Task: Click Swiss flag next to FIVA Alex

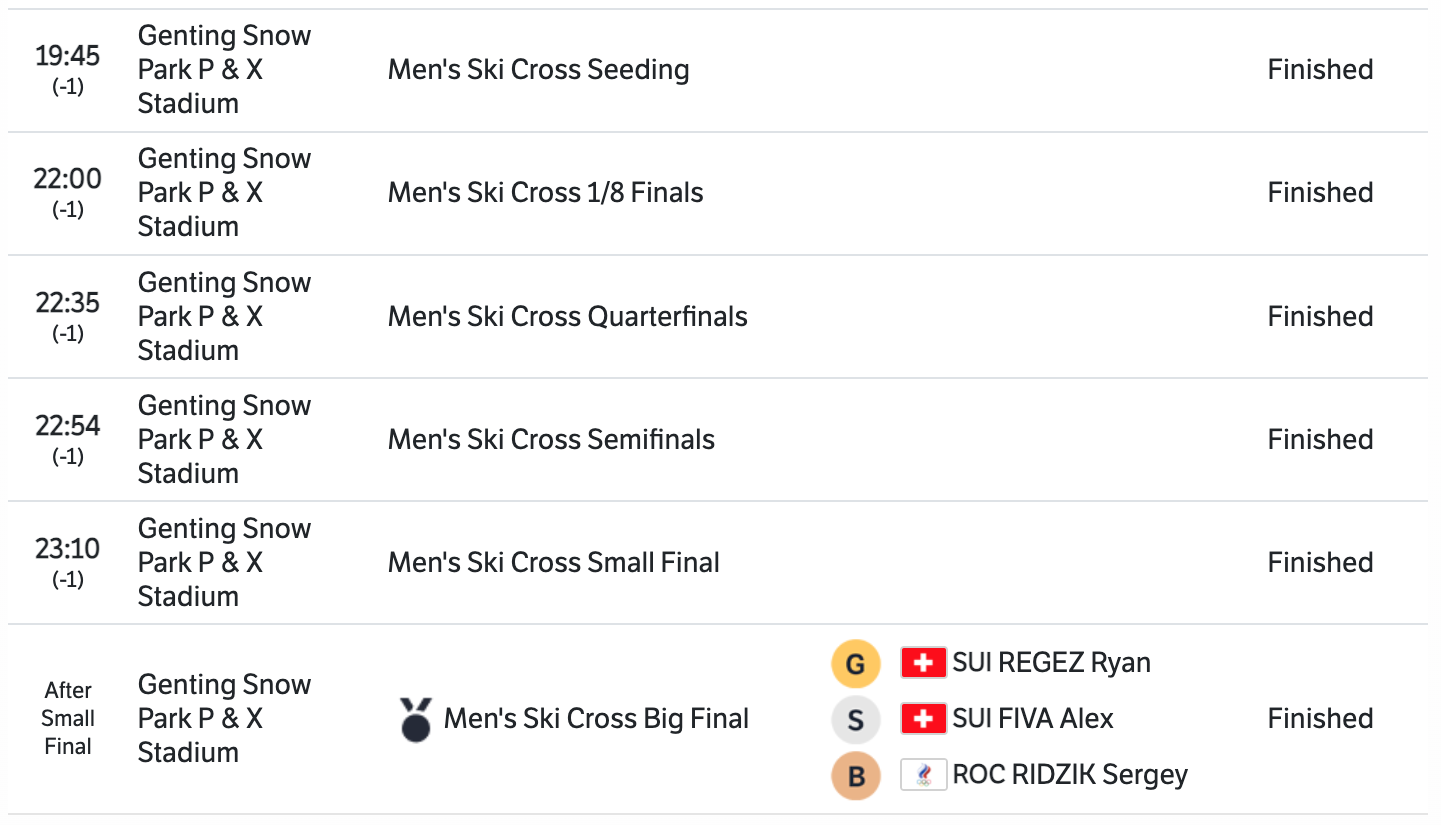Action: click(923, 719)
